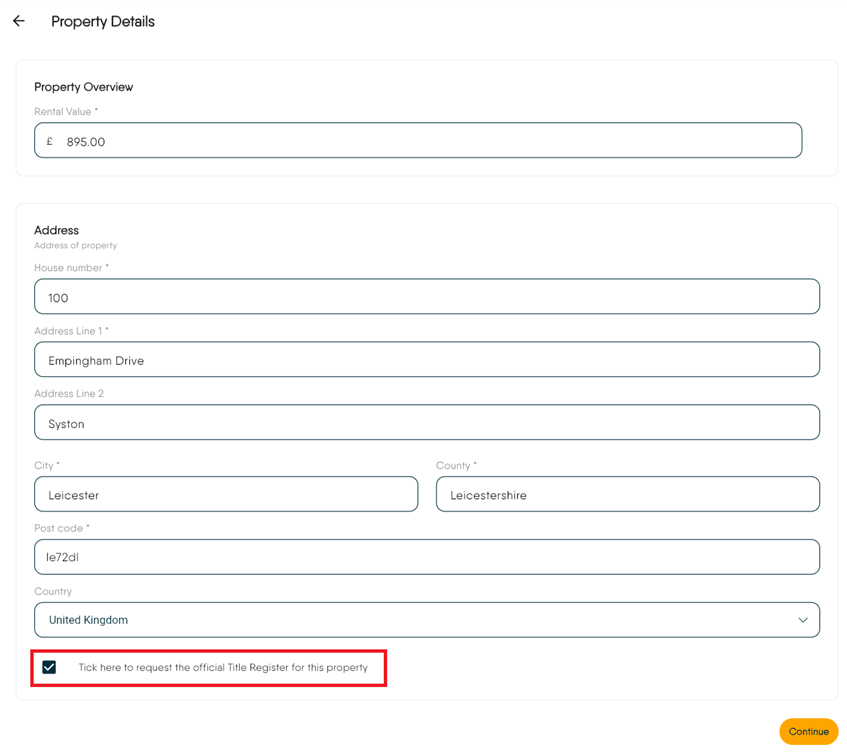Screen dimensions: 847x755
Task: Click the Rental Value field label
Action: 66,112
